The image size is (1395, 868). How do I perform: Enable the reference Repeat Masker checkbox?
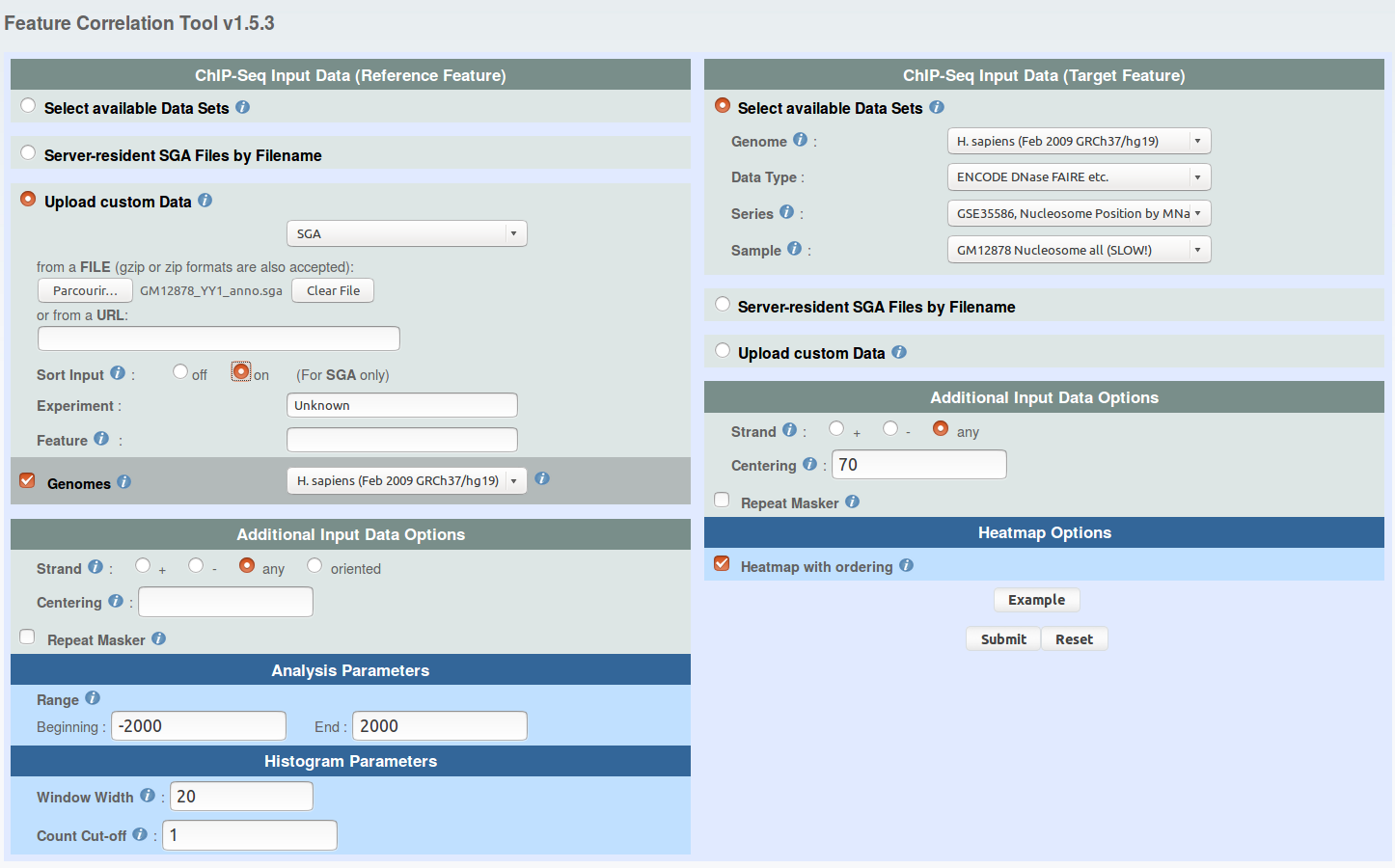[x=28, y=637]
